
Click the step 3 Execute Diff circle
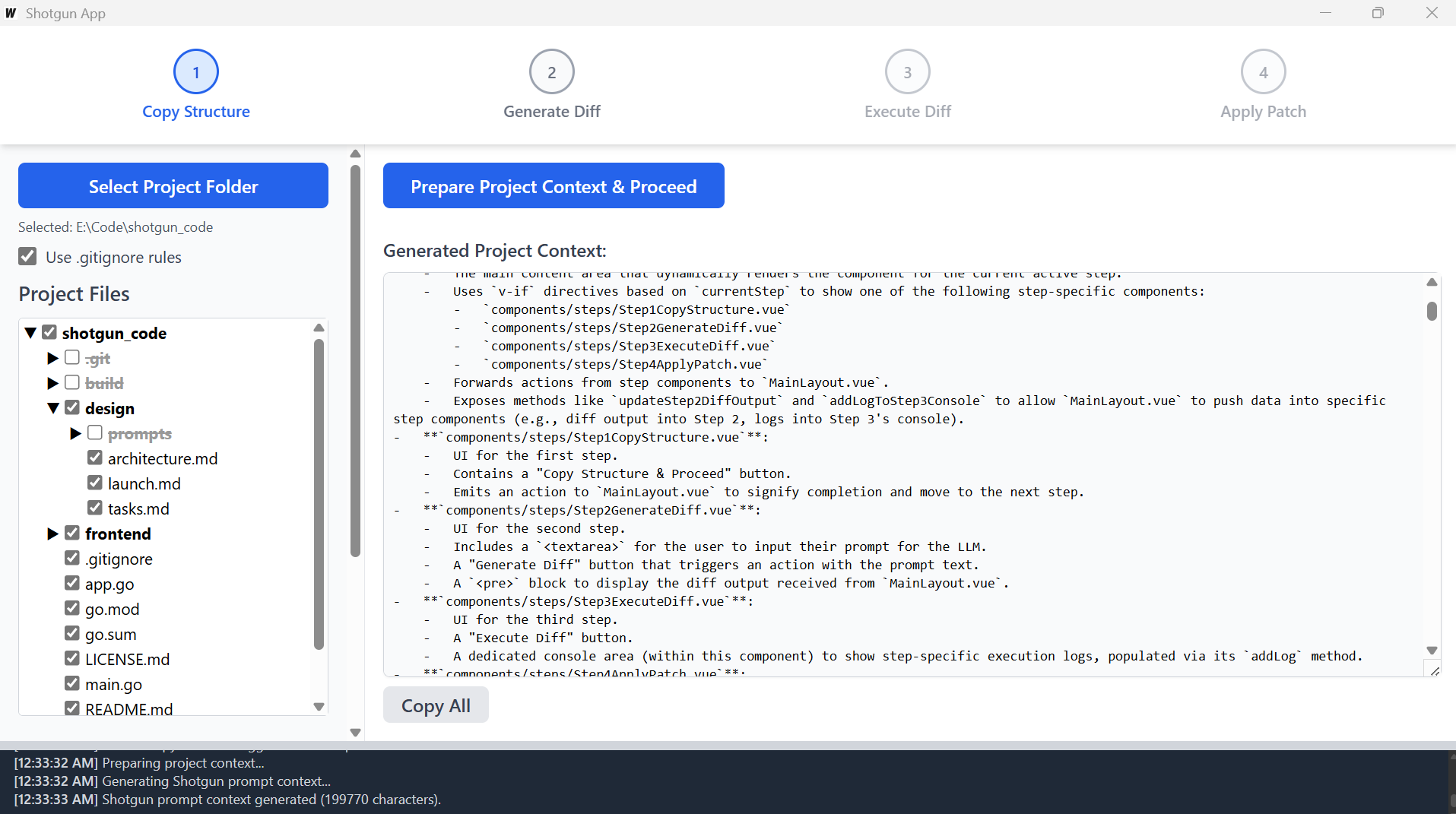[x=906, y=71]
